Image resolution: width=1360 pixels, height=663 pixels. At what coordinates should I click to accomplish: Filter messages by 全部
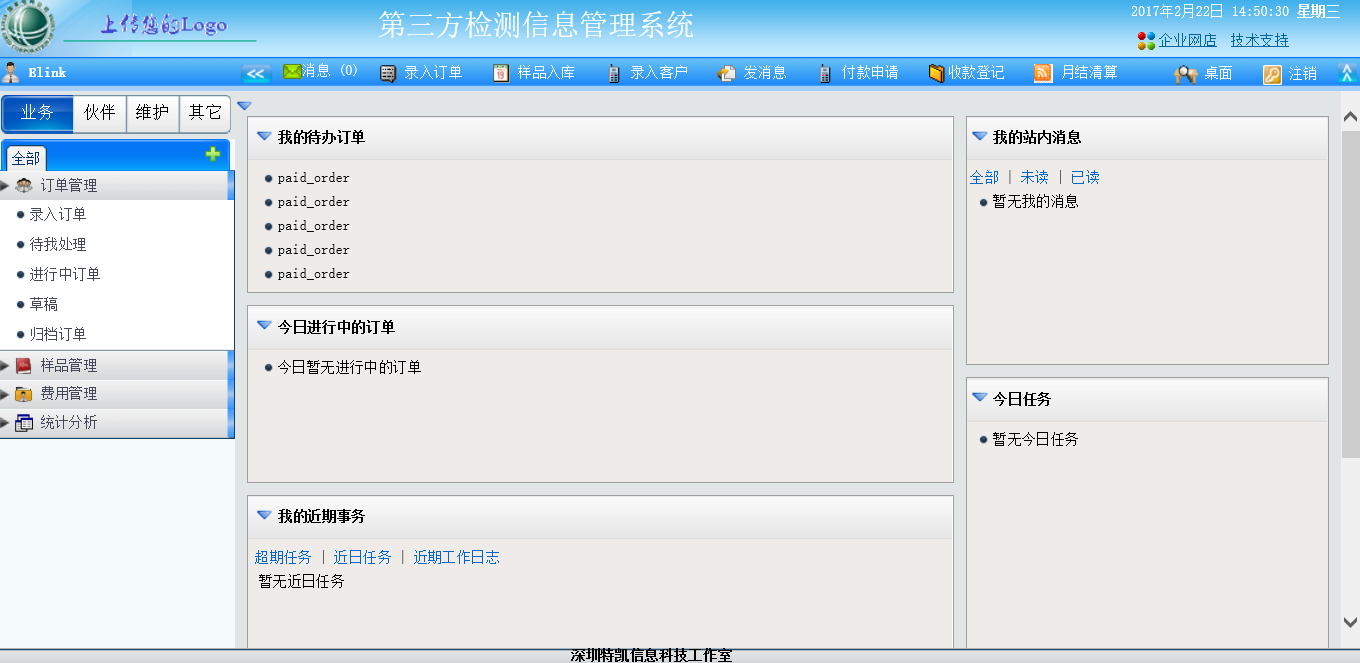coord(984,177)
